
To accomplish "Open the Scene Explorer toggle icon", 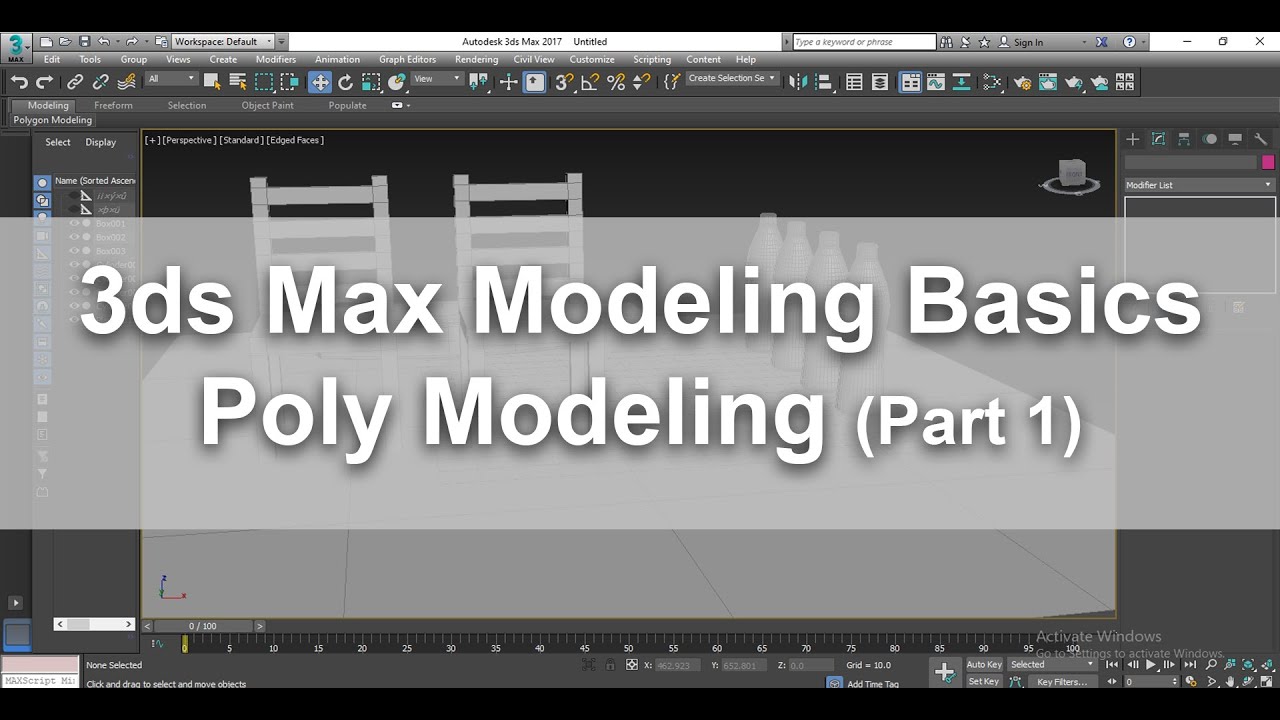I will click(x=854, y=82).
